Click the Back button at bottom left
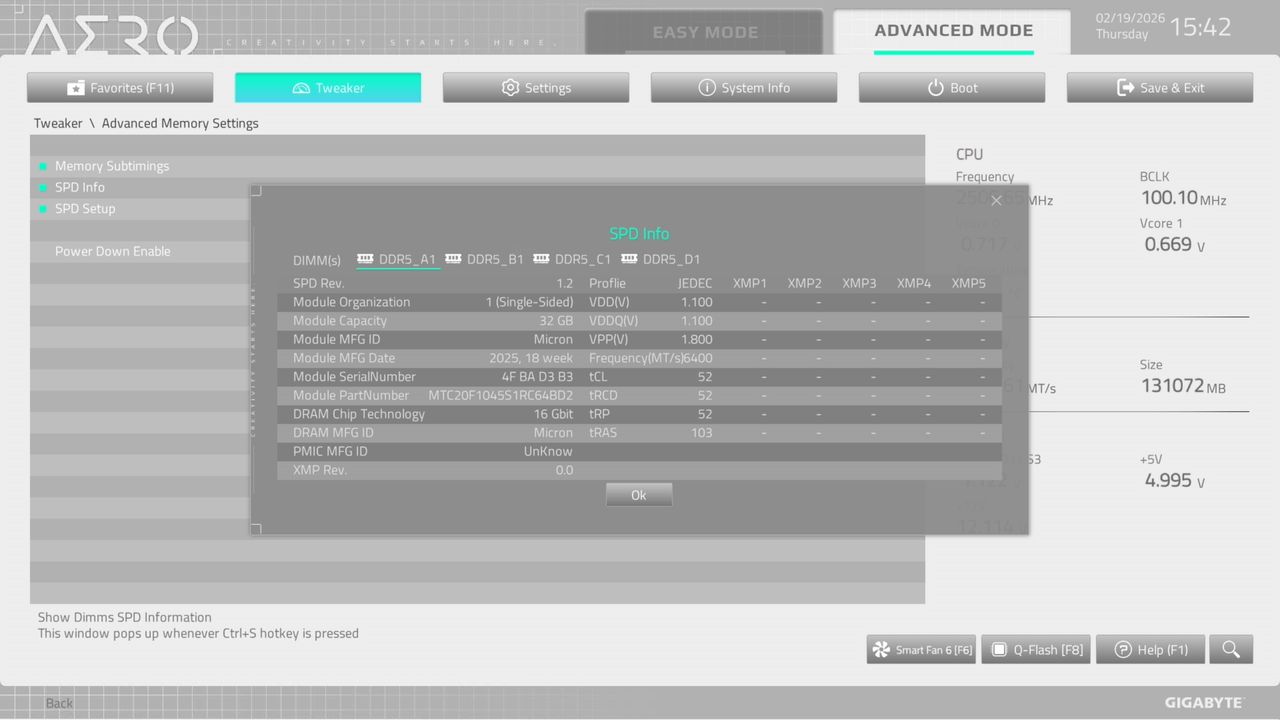Screen dimensions: 1280x720 pyautogui.click(x=58, y=703)
